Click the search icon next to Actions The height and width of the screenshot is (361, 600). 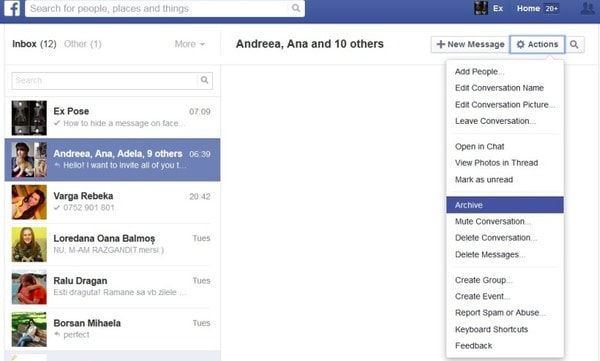[x=574, y=44]
